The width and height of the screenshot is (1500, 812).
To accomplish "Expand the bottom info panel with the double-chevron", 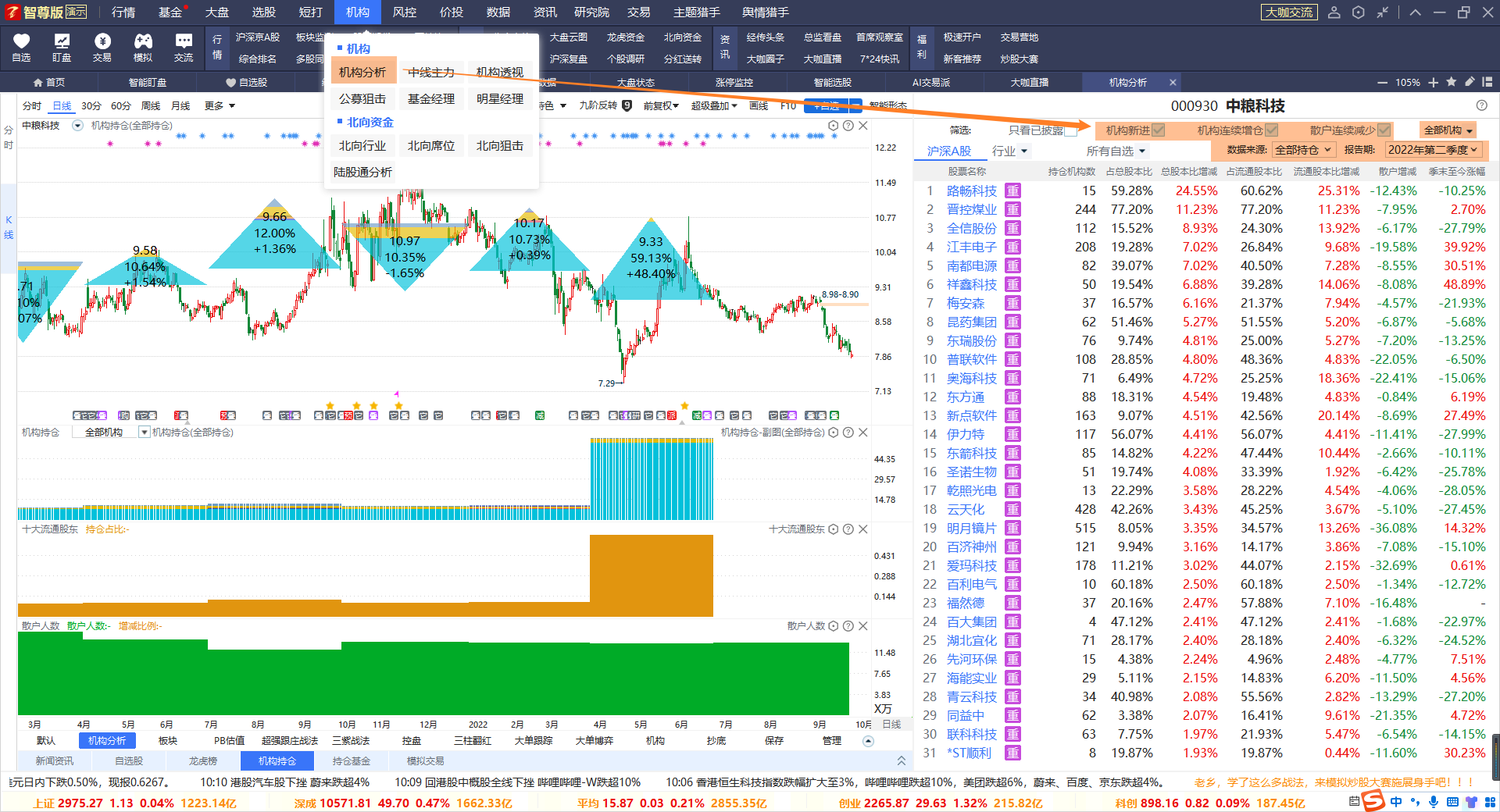I will (902, 760).
